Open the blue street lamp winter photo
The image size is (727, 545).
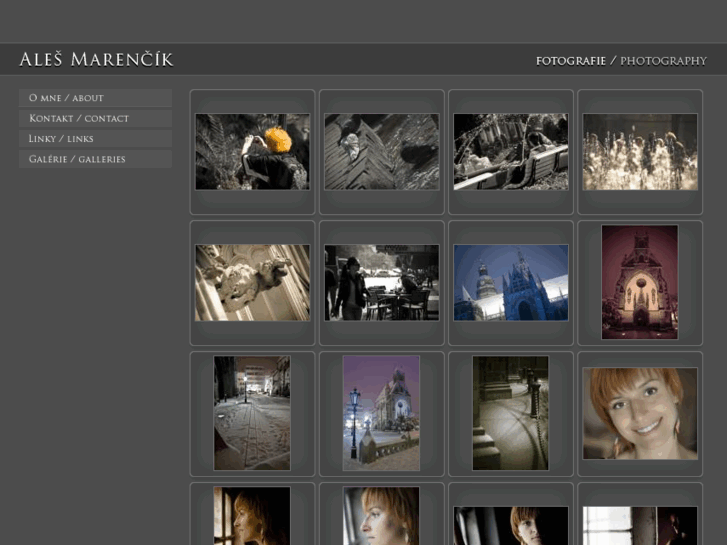pos(381,413)
